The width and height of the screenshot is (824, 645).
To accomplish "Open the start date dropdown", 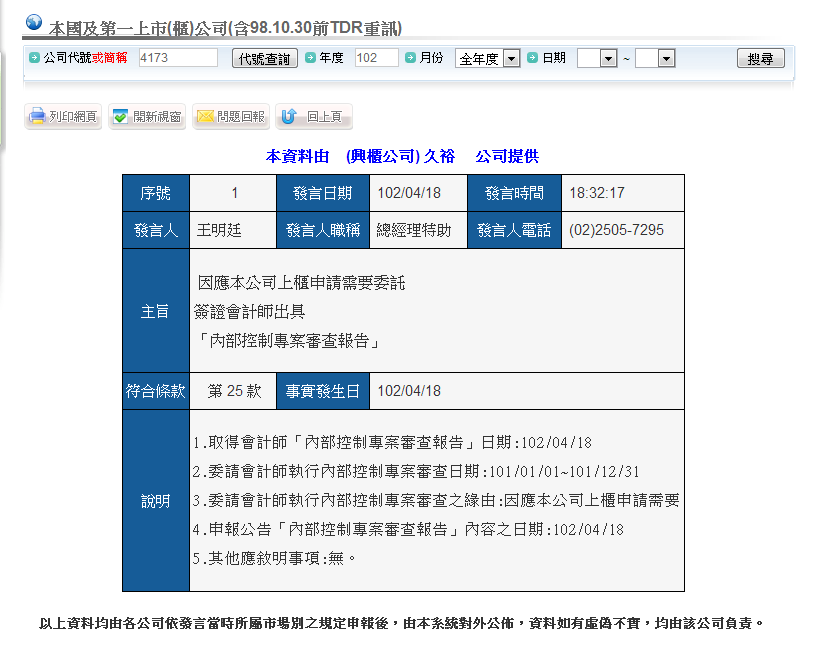I will pos(597,58).
